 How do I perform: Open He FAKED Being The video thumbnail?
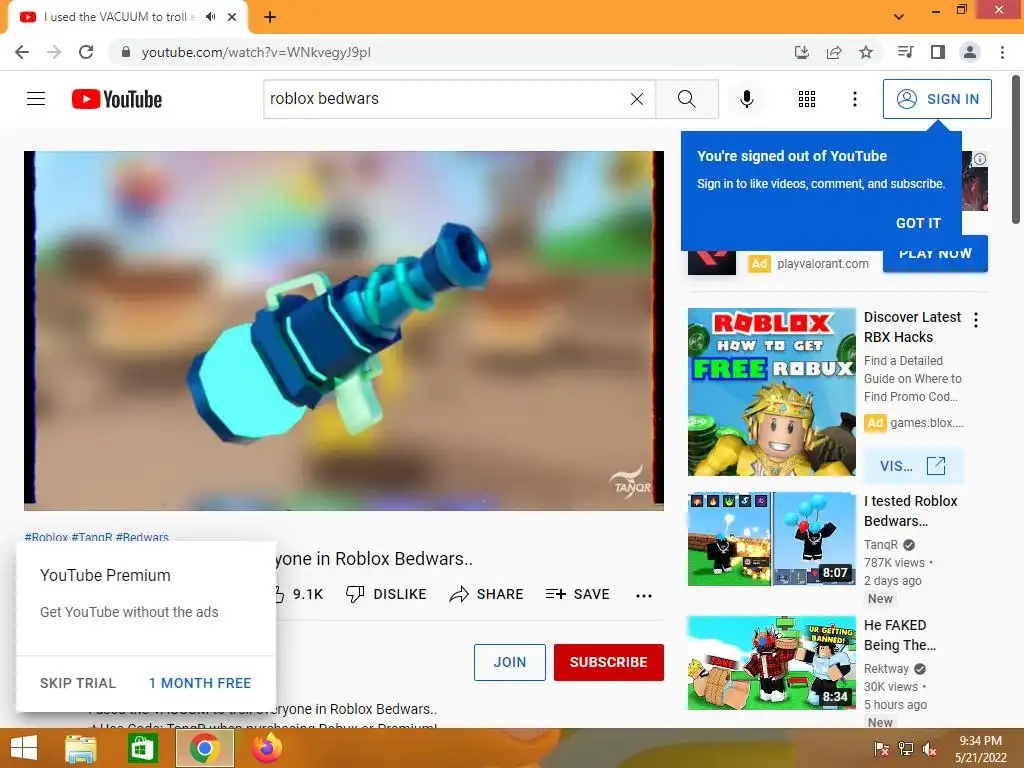tap(771, 663)
